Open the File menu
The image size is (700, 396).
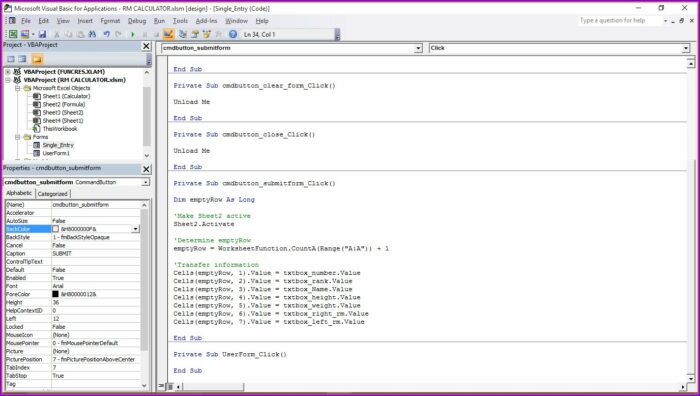click(x=26, y=21)
